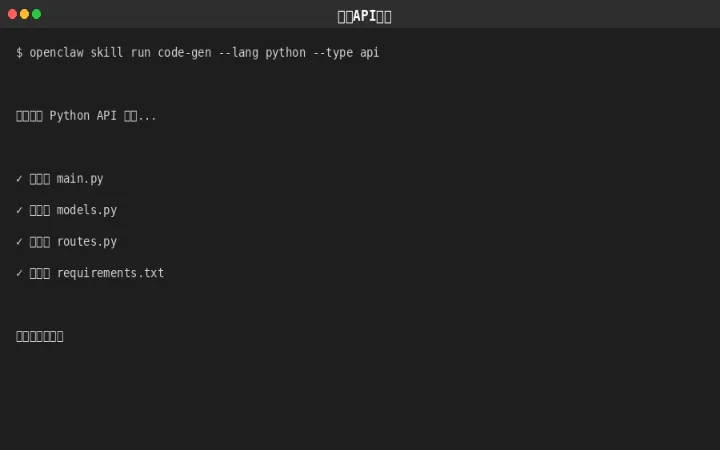Click the "$" shell prompt symbol

[x=19, y=53]
